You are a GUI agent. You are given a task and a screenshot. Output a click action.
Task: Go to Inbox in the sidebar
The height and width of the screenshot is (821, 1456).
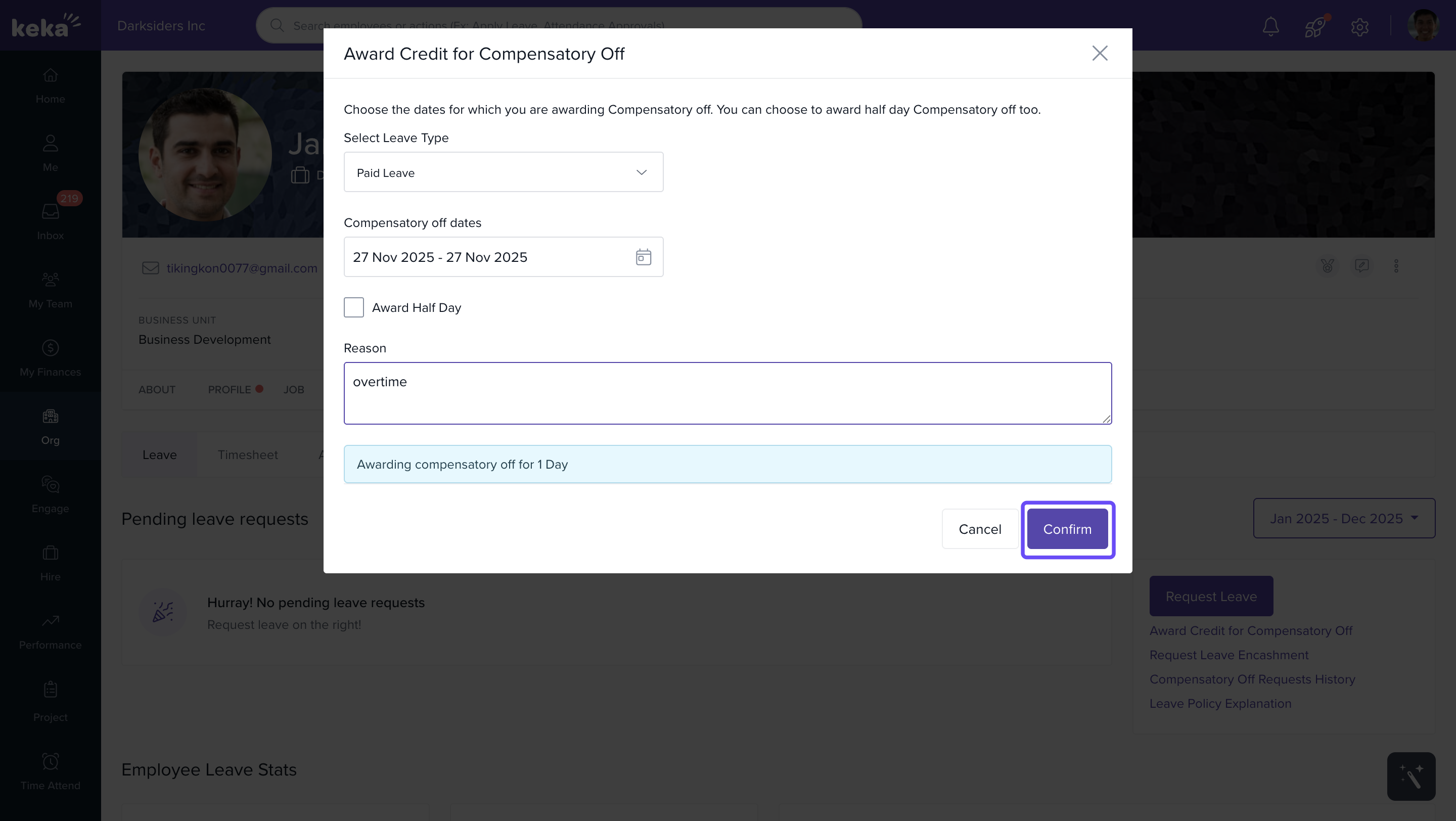coord(51,221)
